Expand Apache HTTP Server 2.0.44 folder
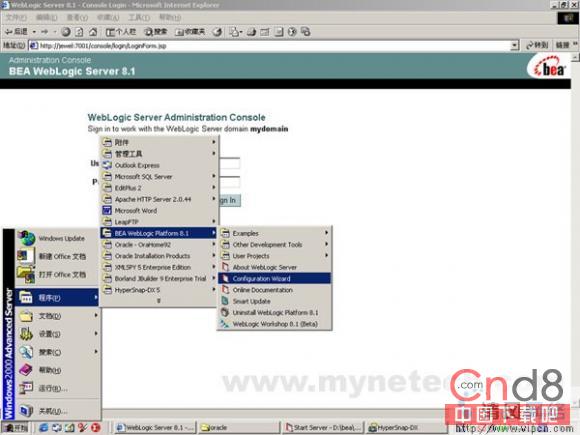The width and height of the screenshot is (580, 435). (159, 199)
